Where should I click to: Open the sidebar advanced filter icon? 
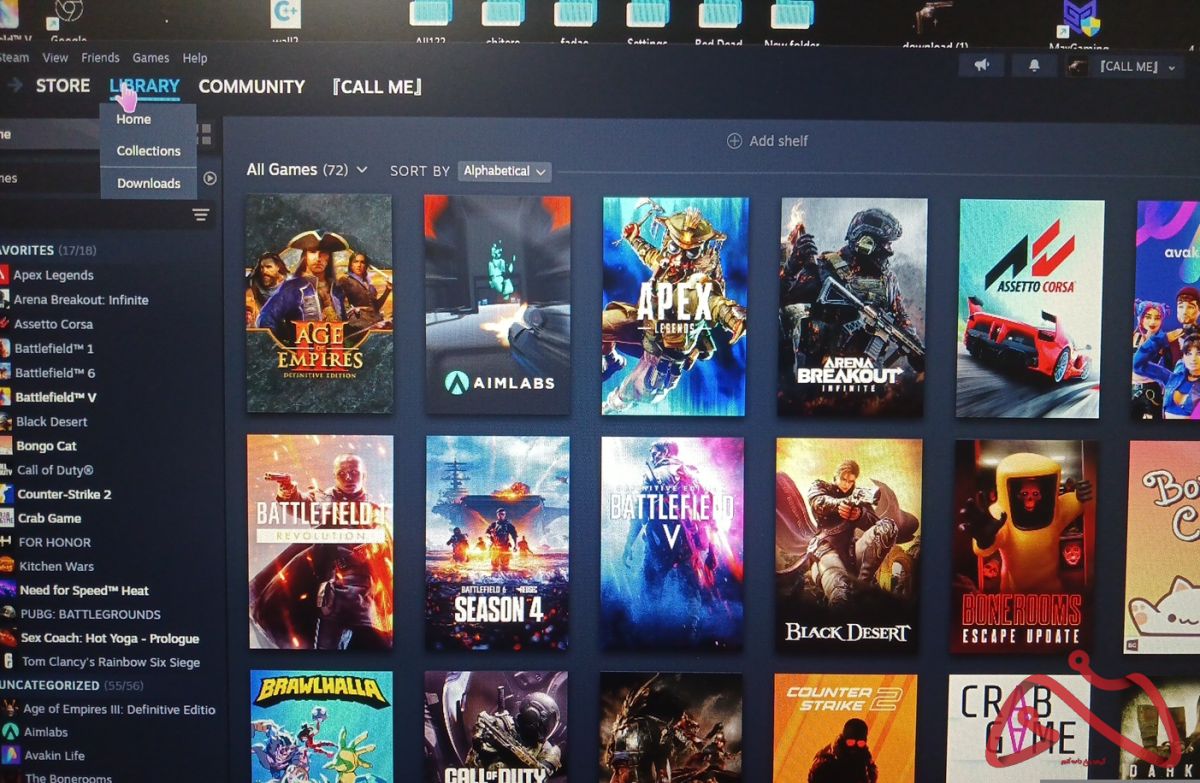[201, 215]
